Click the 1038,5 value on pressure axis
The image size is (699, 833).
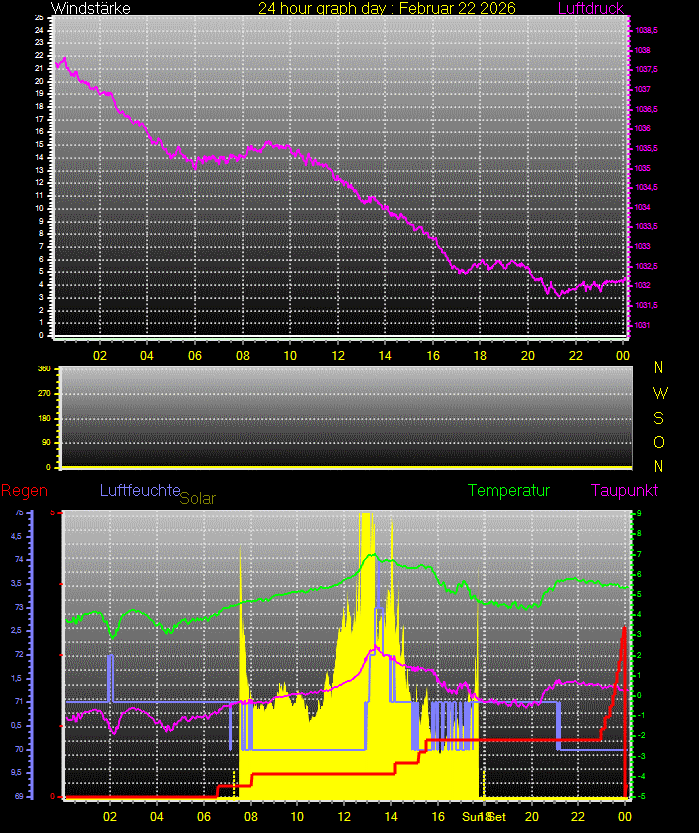click(x=646, y=30)
